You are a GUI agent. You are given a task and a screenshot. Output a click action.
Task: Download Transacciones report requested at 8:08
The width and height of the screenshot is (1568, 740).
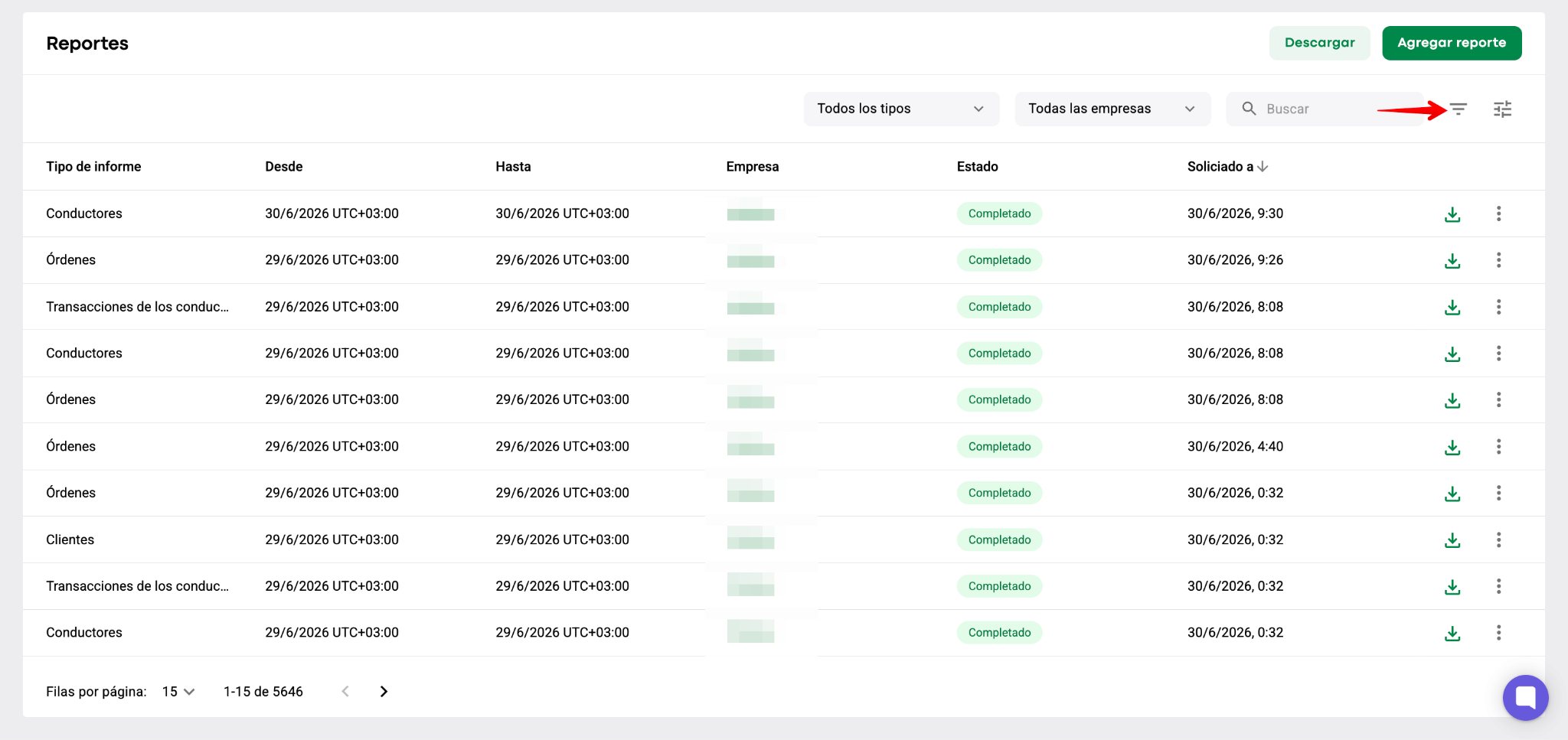tap(1452, 308)
